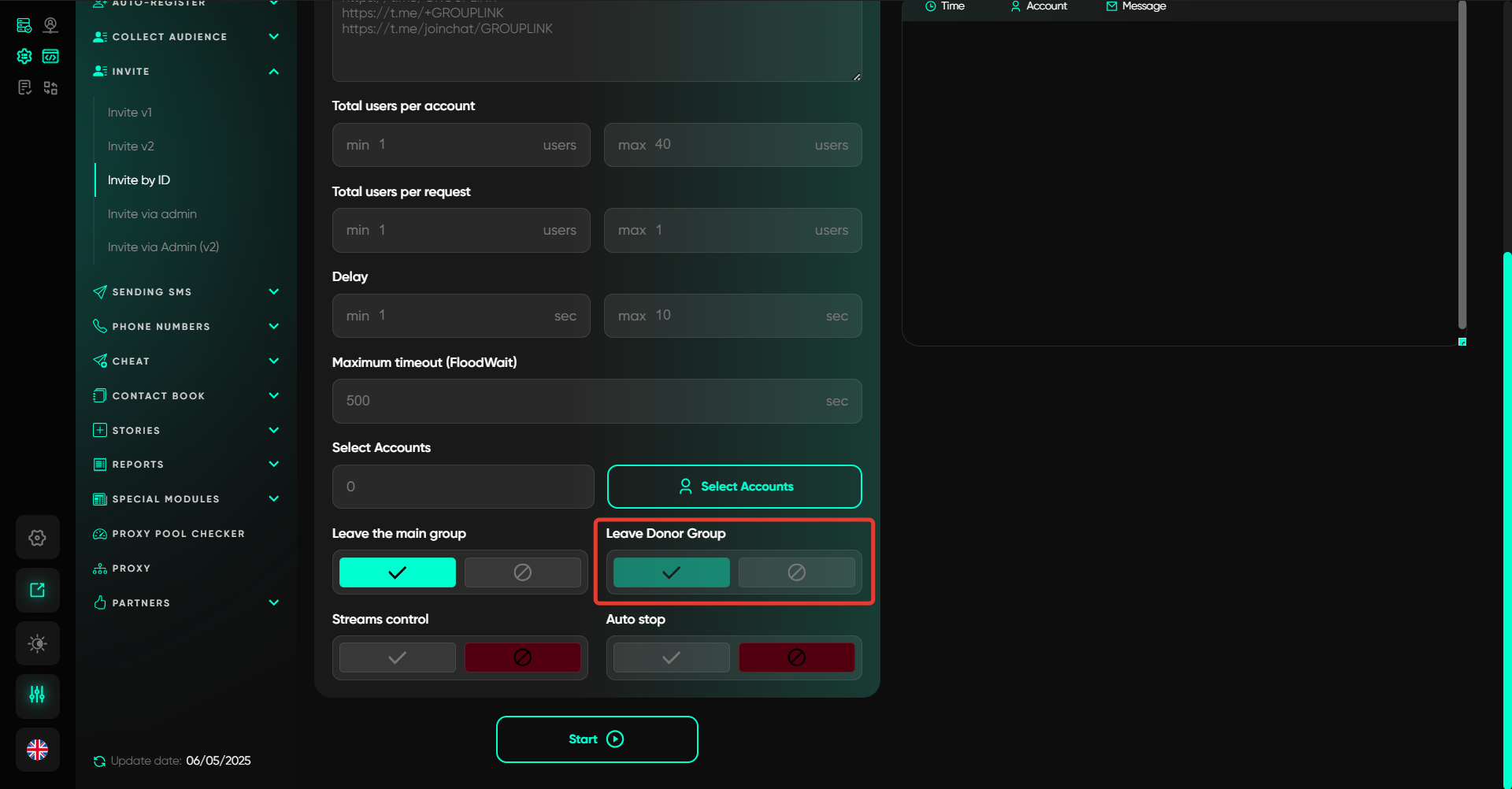Click the equalizer sliders icon button
Screen dimensions: 1512x789
click(x=37, y=695)
